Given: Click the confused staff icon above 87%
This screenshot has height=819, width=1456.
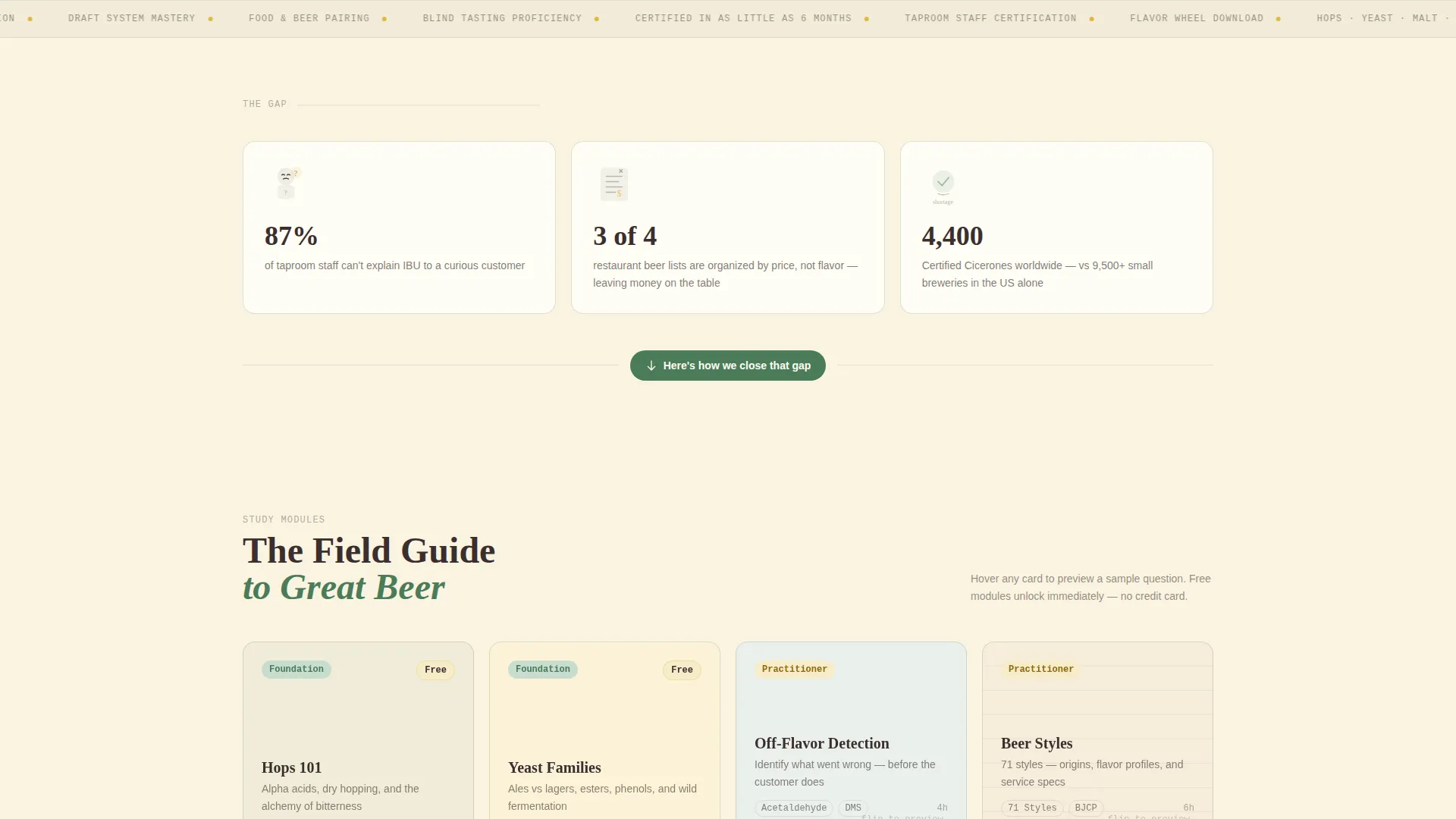Looking at the screenshot, I should click(x=287, y=184).
